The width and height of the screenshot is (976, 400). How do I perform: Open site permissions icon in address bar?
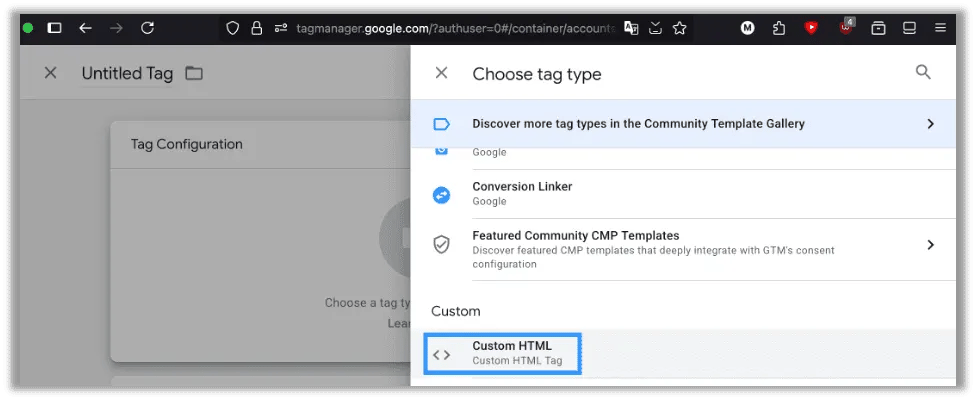281,28
